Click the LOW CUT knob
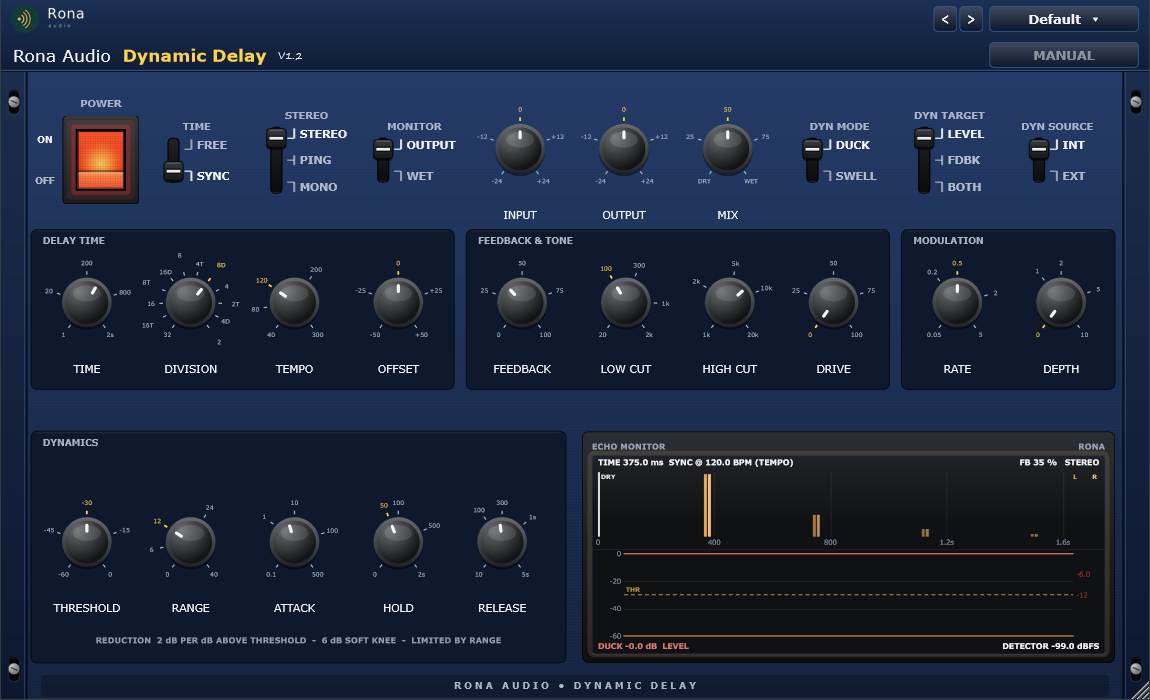This screenshot has height=700, width=1150. coord(626,302)
